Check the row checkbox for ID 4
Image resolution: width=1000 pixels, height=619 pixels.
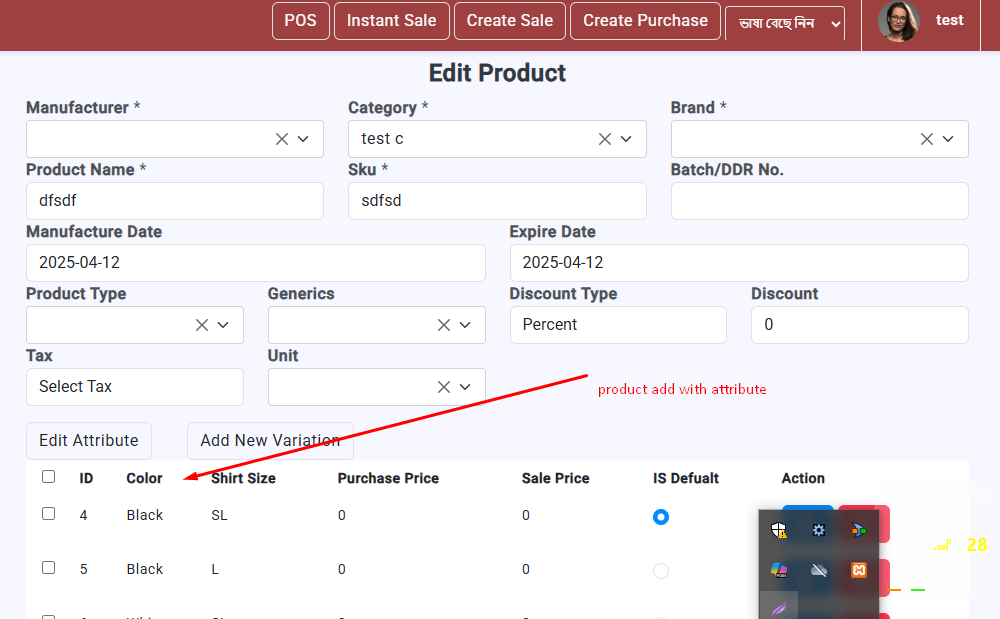(48, 514)
